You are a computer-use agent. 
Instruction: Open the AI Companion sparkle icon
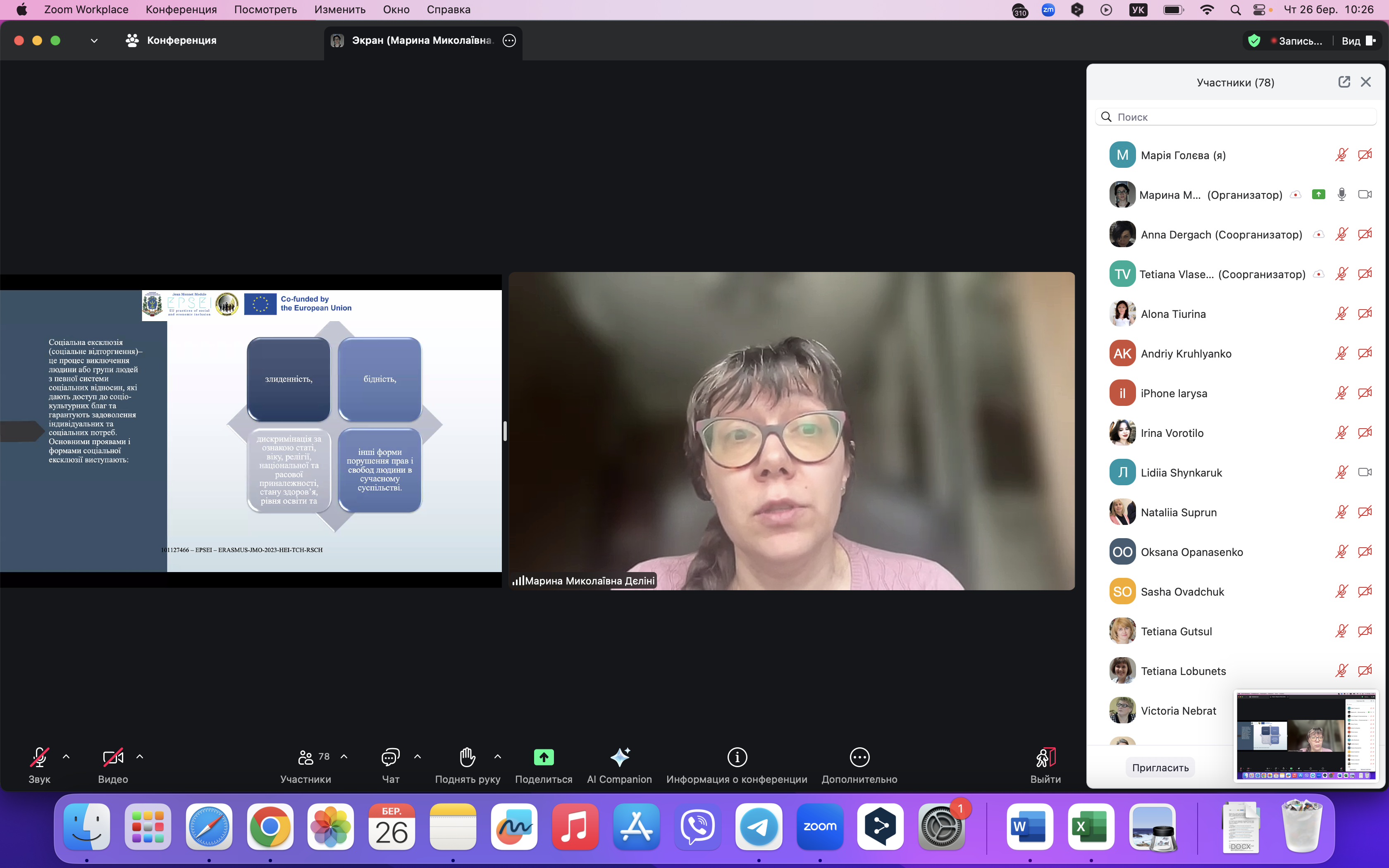coord(619,757)
